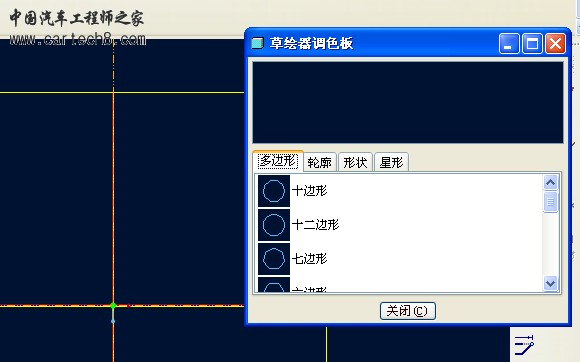Minimize the 草绘器调色板 window
Viewport: 580px width, 362px height.
click(x=509, y=44)
